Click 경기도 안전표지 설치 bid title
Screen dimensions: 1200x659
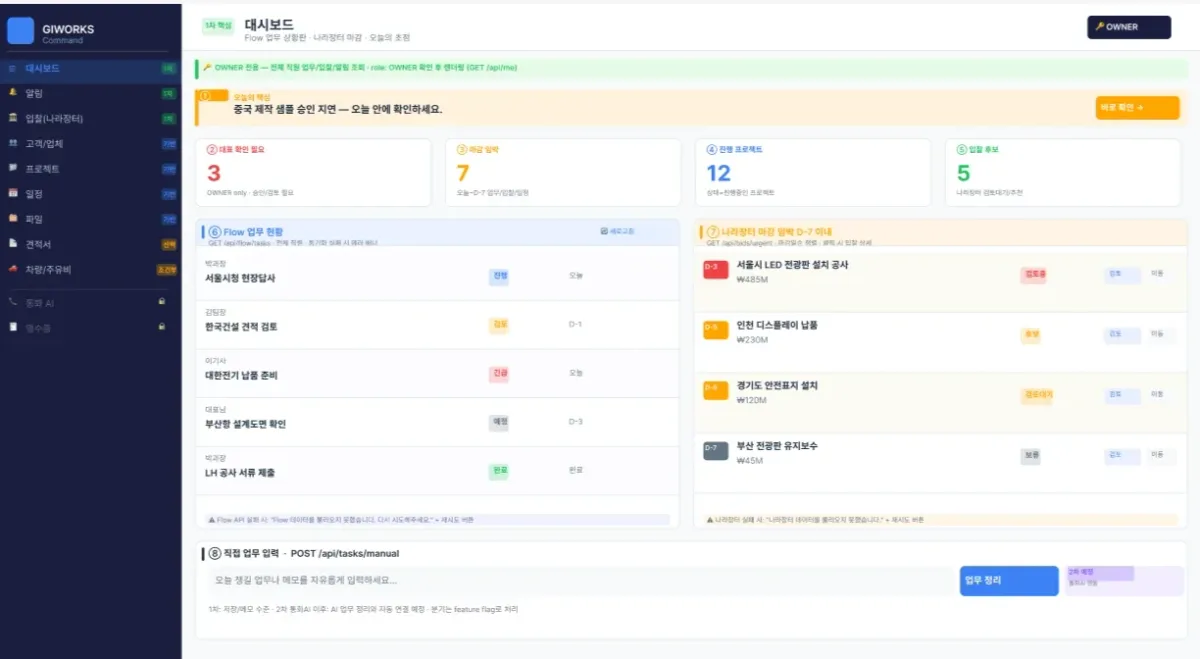click(777, 385)
